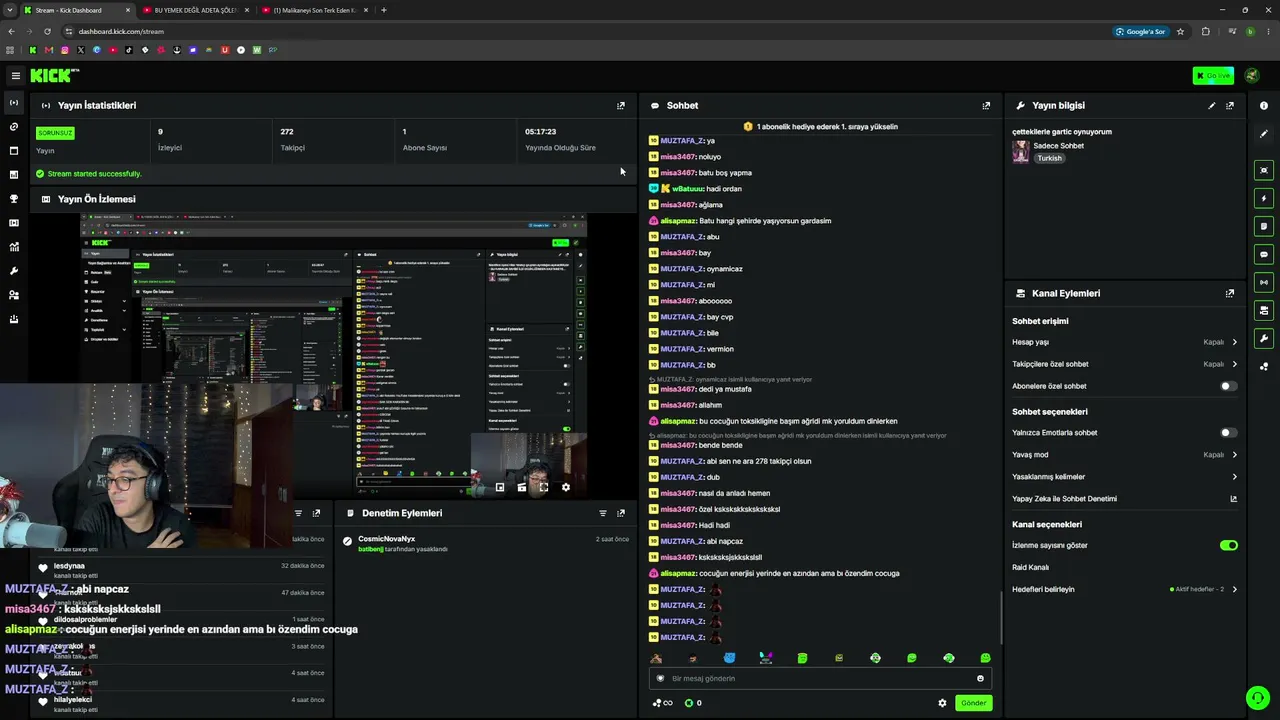
Task: Go back to the previous page
Action: tap(12, 31)
